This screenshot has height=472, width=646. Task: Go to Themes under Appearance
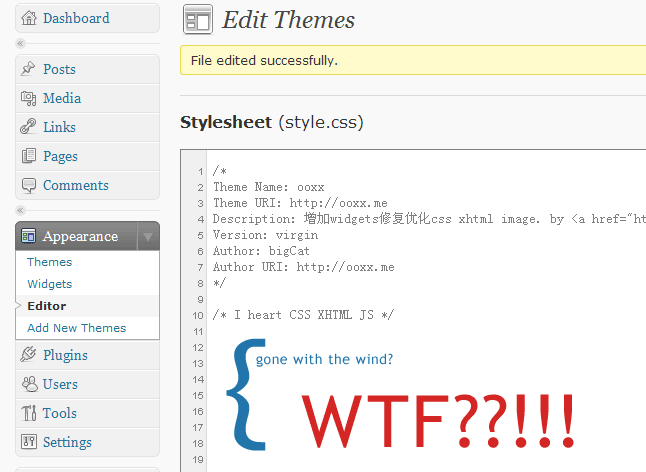pyautogui.click(x=49, y=262)
